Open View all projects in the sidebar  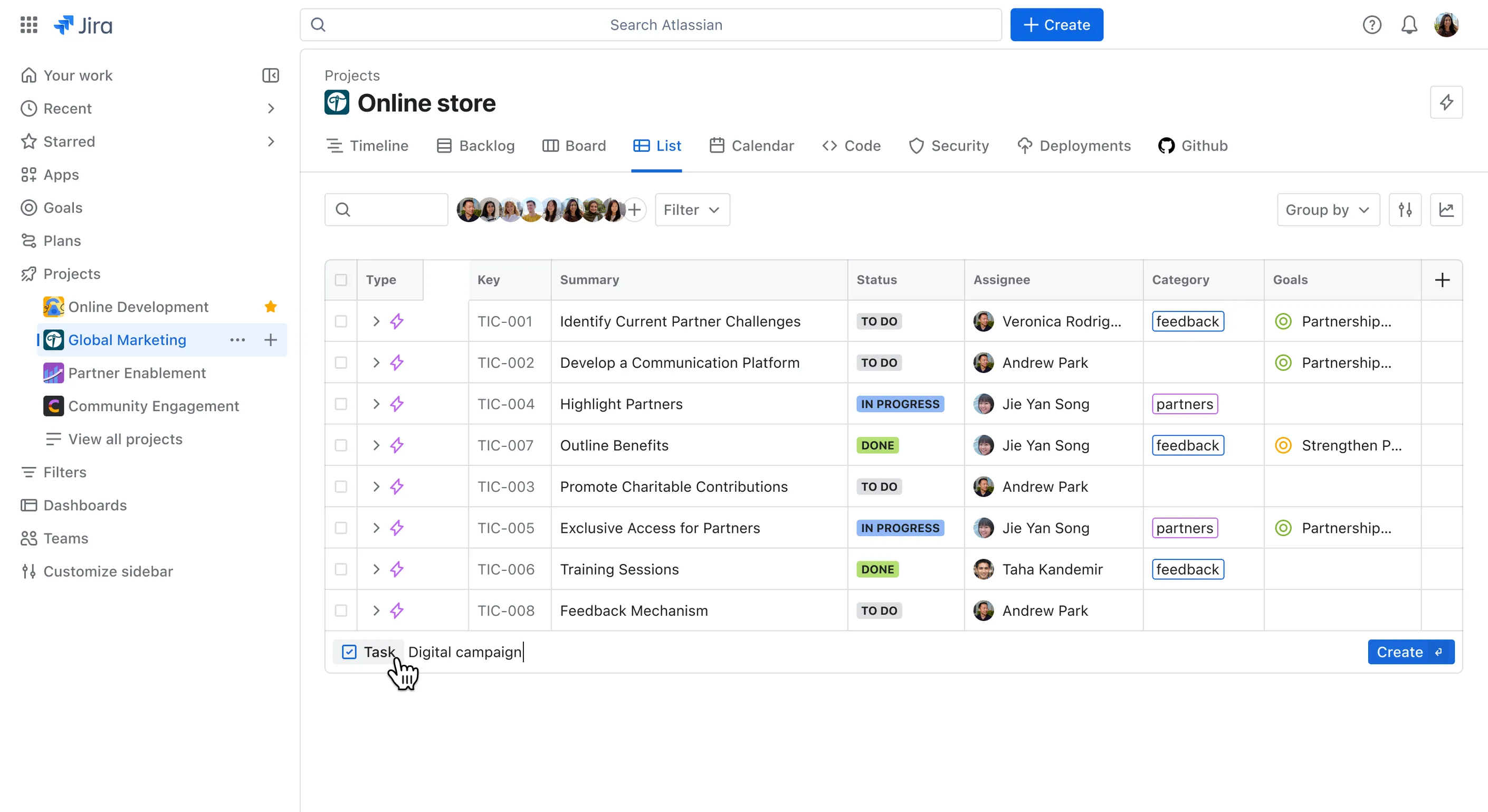(126, 439)
